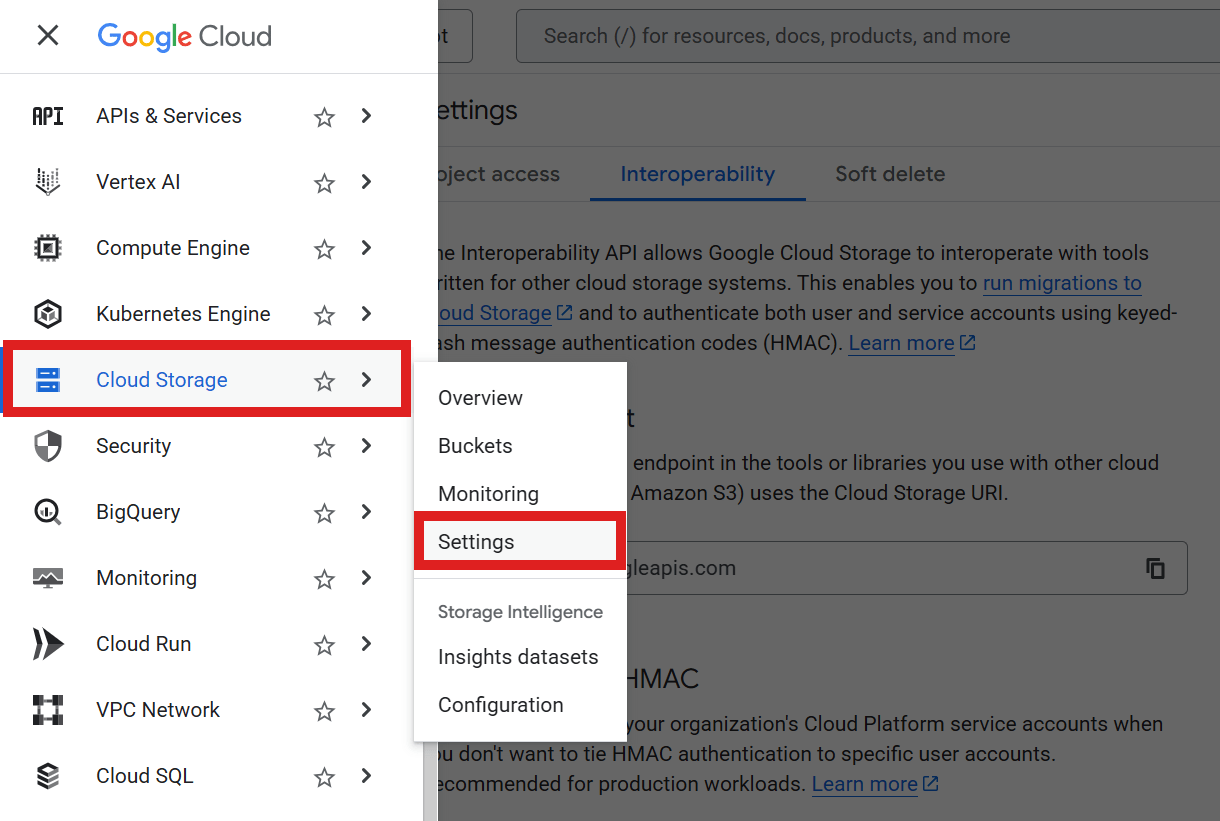Select VPC Network menu label
Image resolution: width=1220 pixels, height=821 pixels.
(158, 710)
